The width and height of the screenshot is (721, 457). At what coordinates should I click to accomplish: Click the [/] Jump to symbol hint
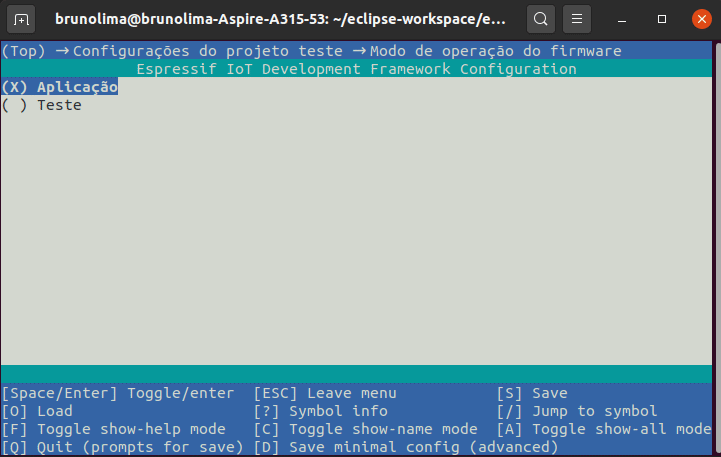[577, 411]
